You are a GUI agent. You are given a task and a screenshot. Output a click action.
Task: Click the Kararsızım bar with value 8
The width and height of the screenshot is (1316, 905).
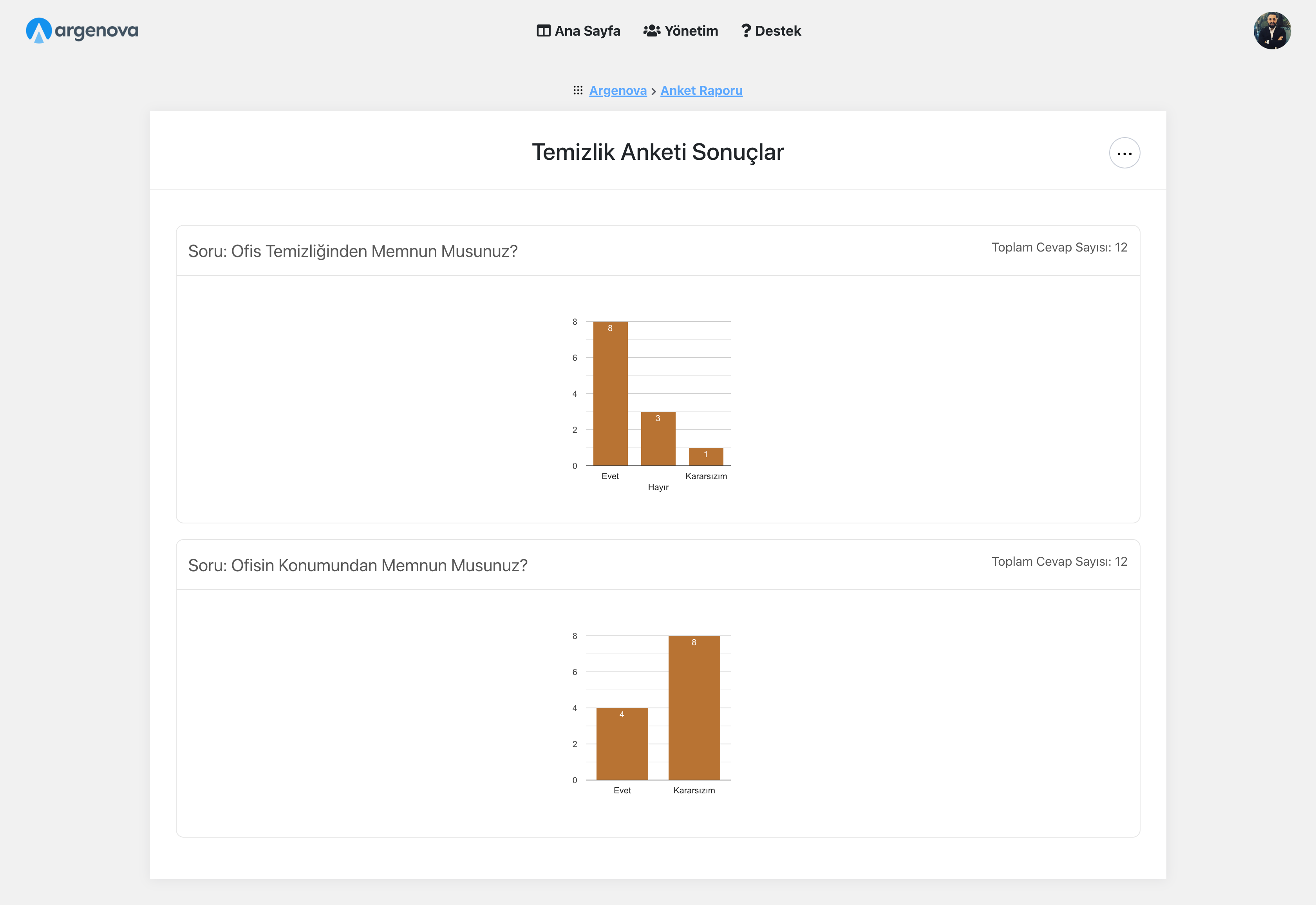point(694,708)
